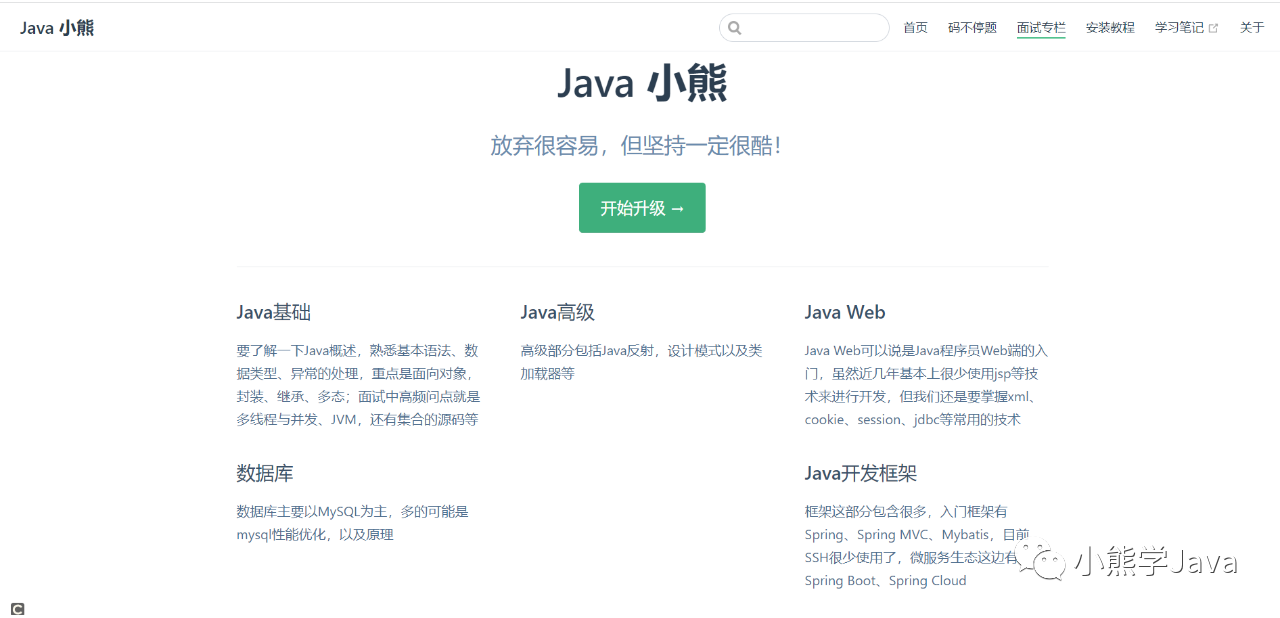The image size is (1280, 618).
Task: Open the Java基础 section heading
Action: point(273,312)
